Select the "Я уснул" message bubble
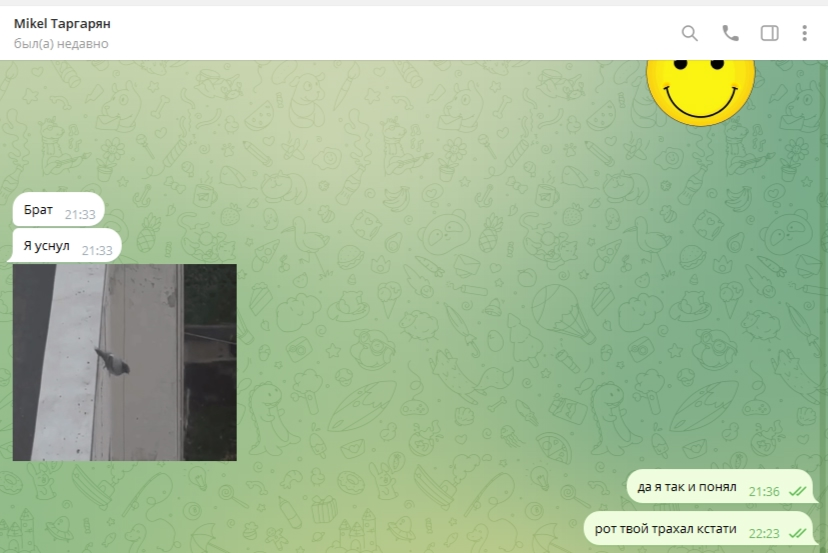Image resolution: width=828 pixels, height=553 pixels. tap(48, 246)
